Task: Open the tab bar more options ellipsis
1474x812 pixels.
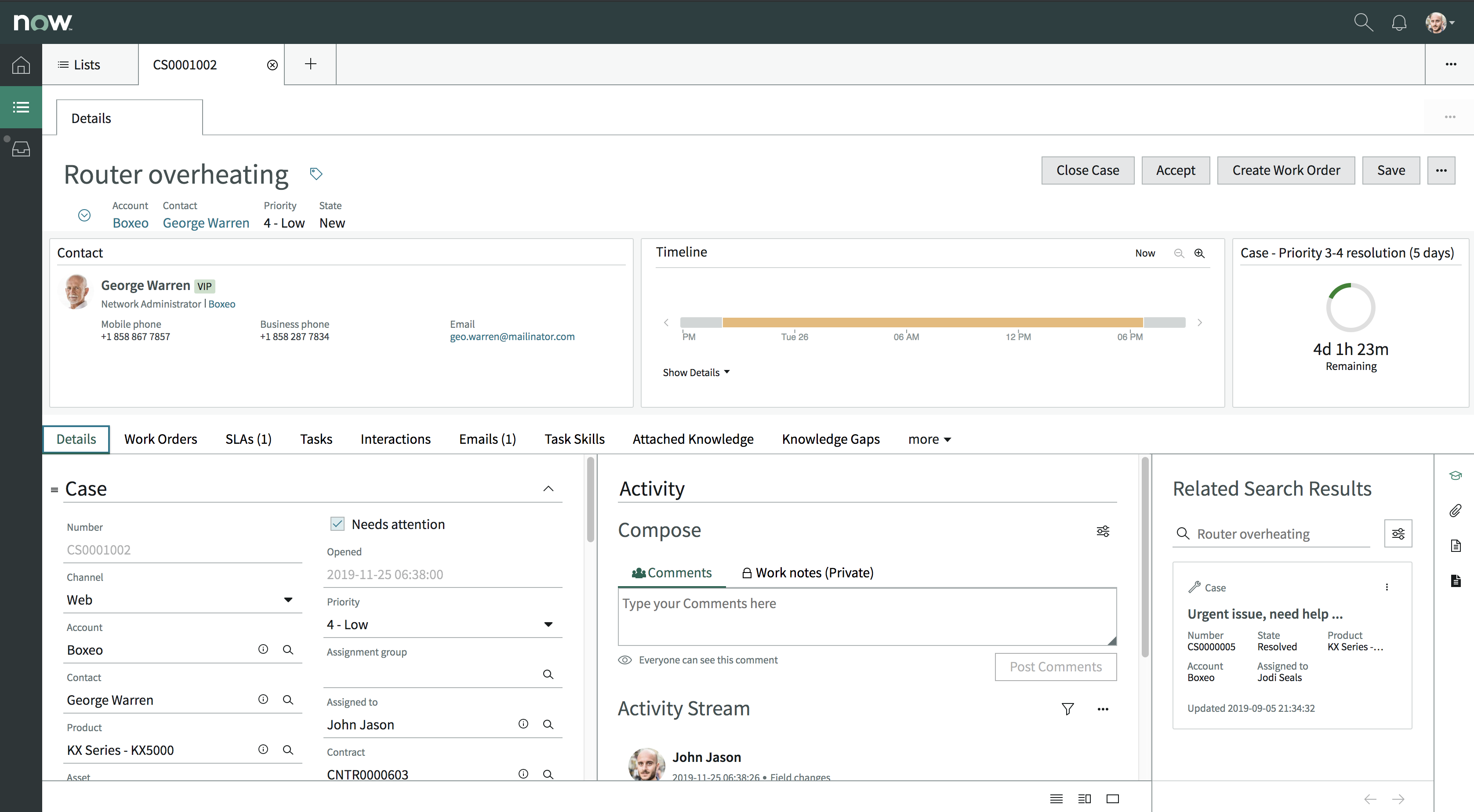Action: click(1451, 64)
